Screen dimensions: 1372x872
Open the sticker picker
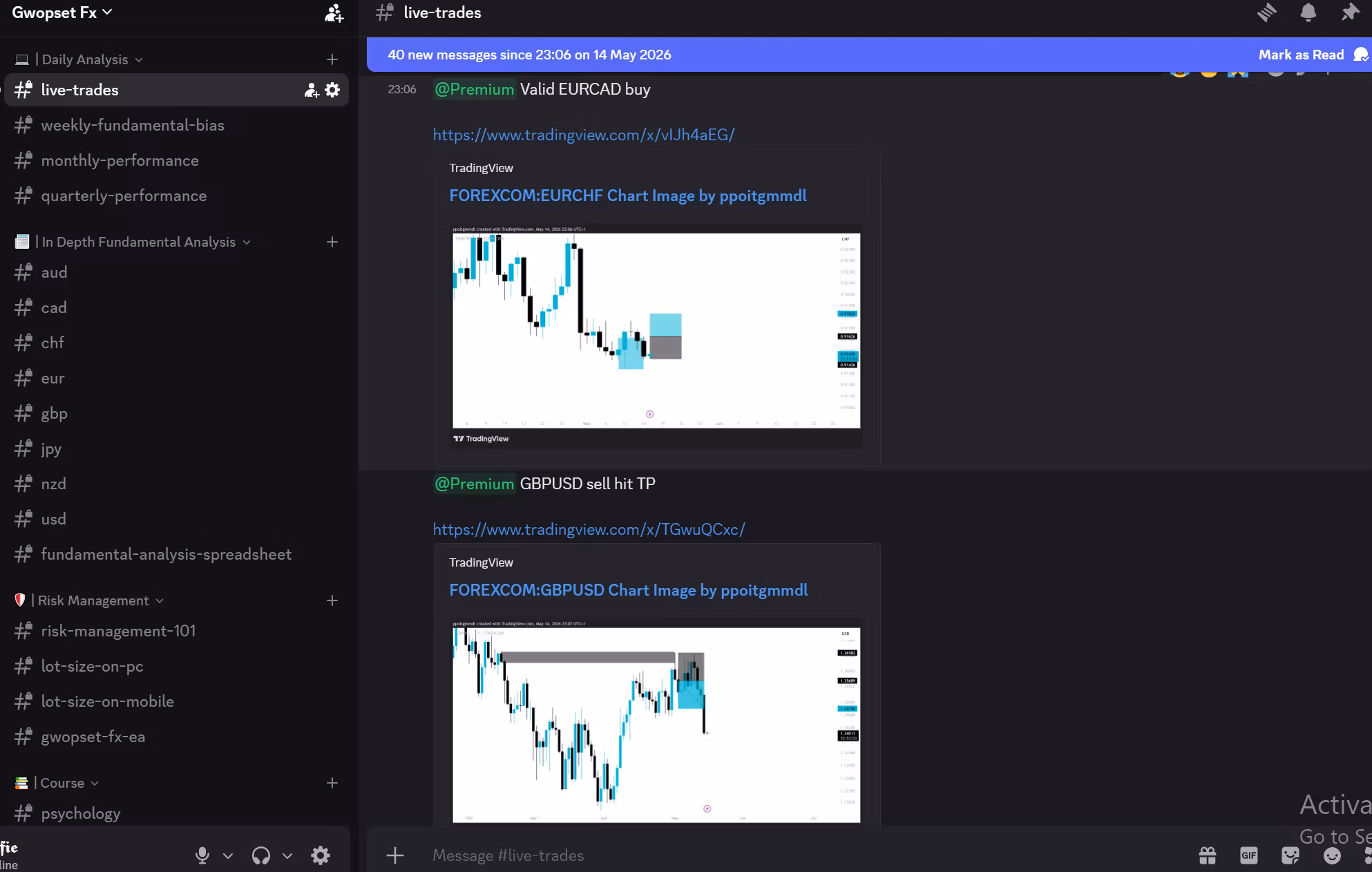tap(1290, 855)
